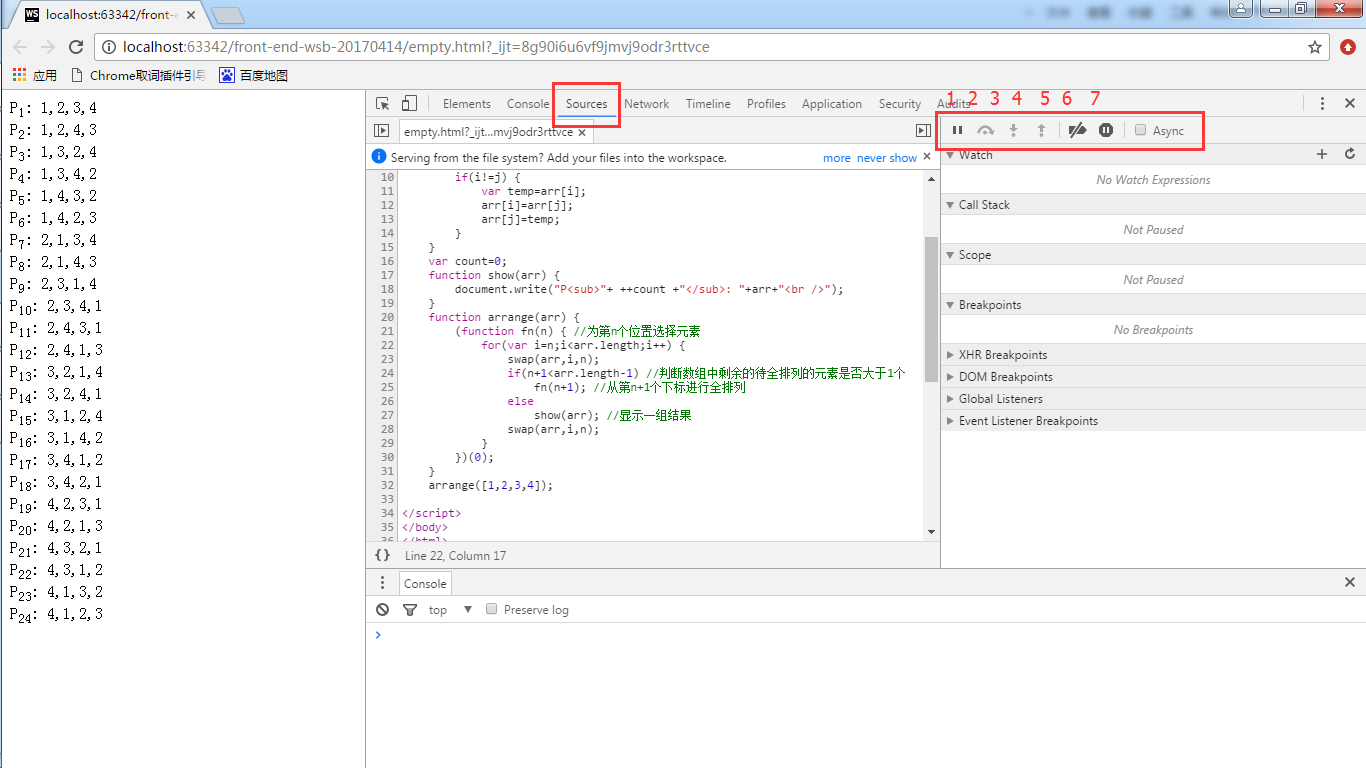The image size is (1366, 768).
Task: Close the empty.html source file tab
Action: click(583, 132)
